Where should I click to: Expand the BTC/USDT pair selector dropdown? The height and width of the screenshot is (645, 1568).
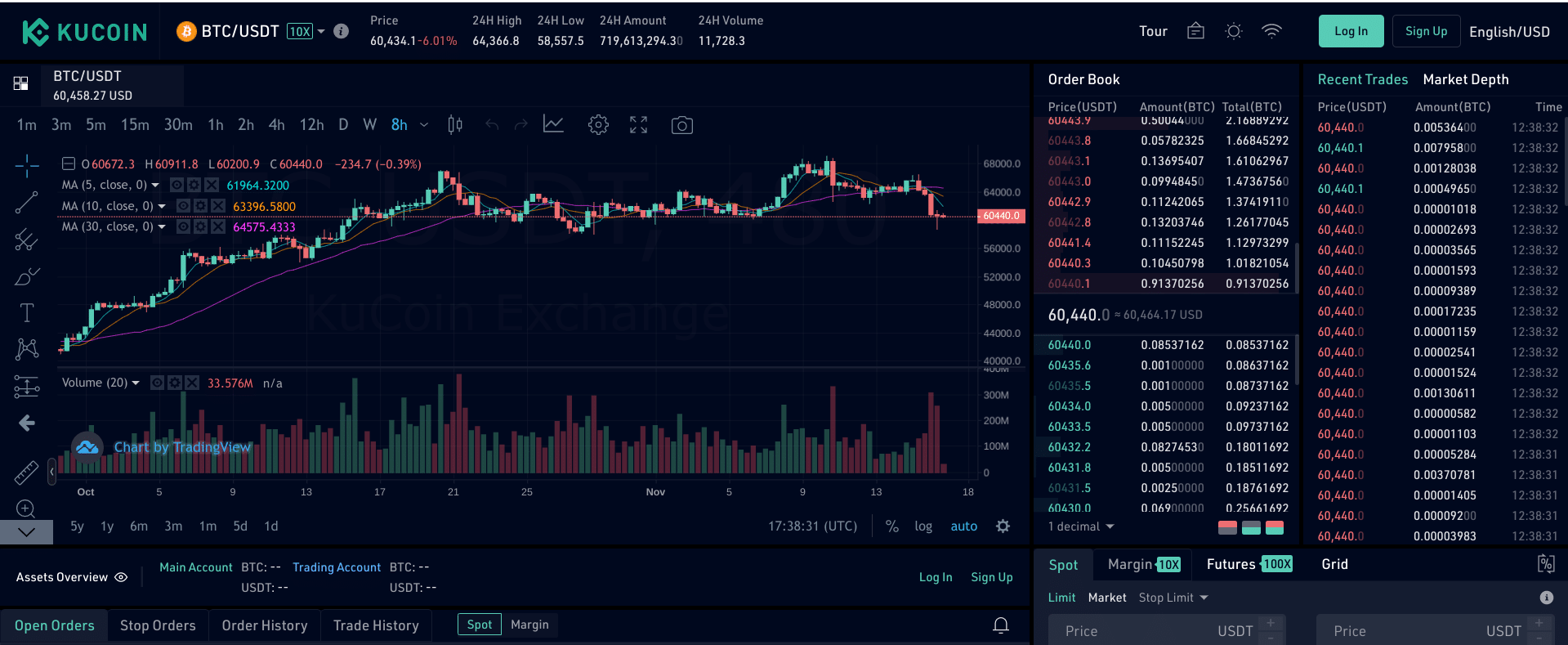tap(321, 31)
